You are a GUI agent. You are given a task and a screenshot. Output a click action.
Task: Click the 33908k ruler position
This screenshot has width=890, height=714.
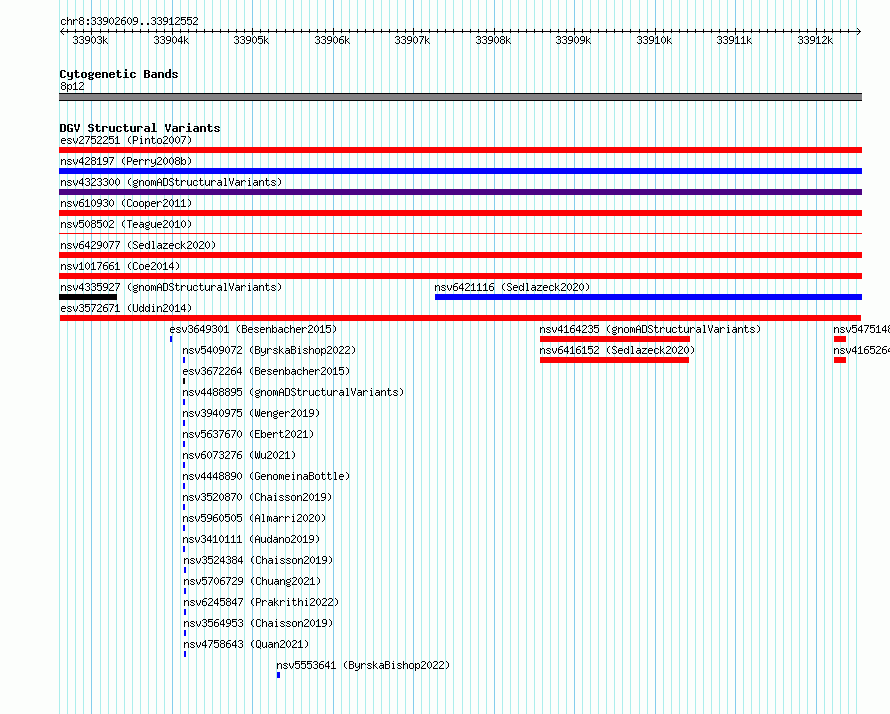click(493, 40)
